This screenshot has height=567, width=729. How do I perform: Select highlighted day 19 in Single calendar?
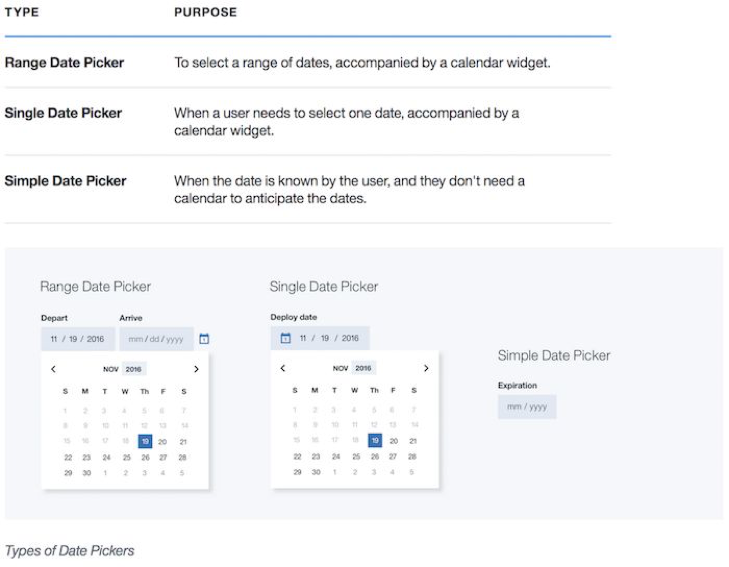pyautogui.click(x=375, y=441)
